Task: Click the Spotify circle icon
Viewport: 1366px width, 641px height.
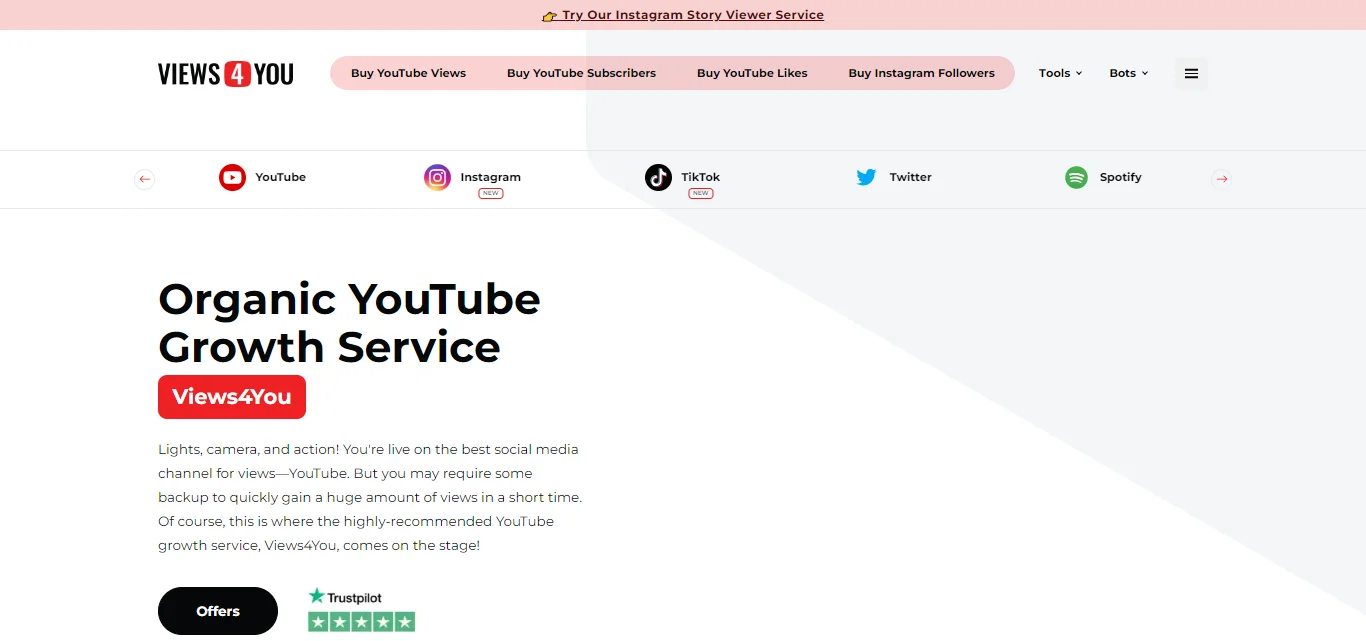Action: 1076,178
